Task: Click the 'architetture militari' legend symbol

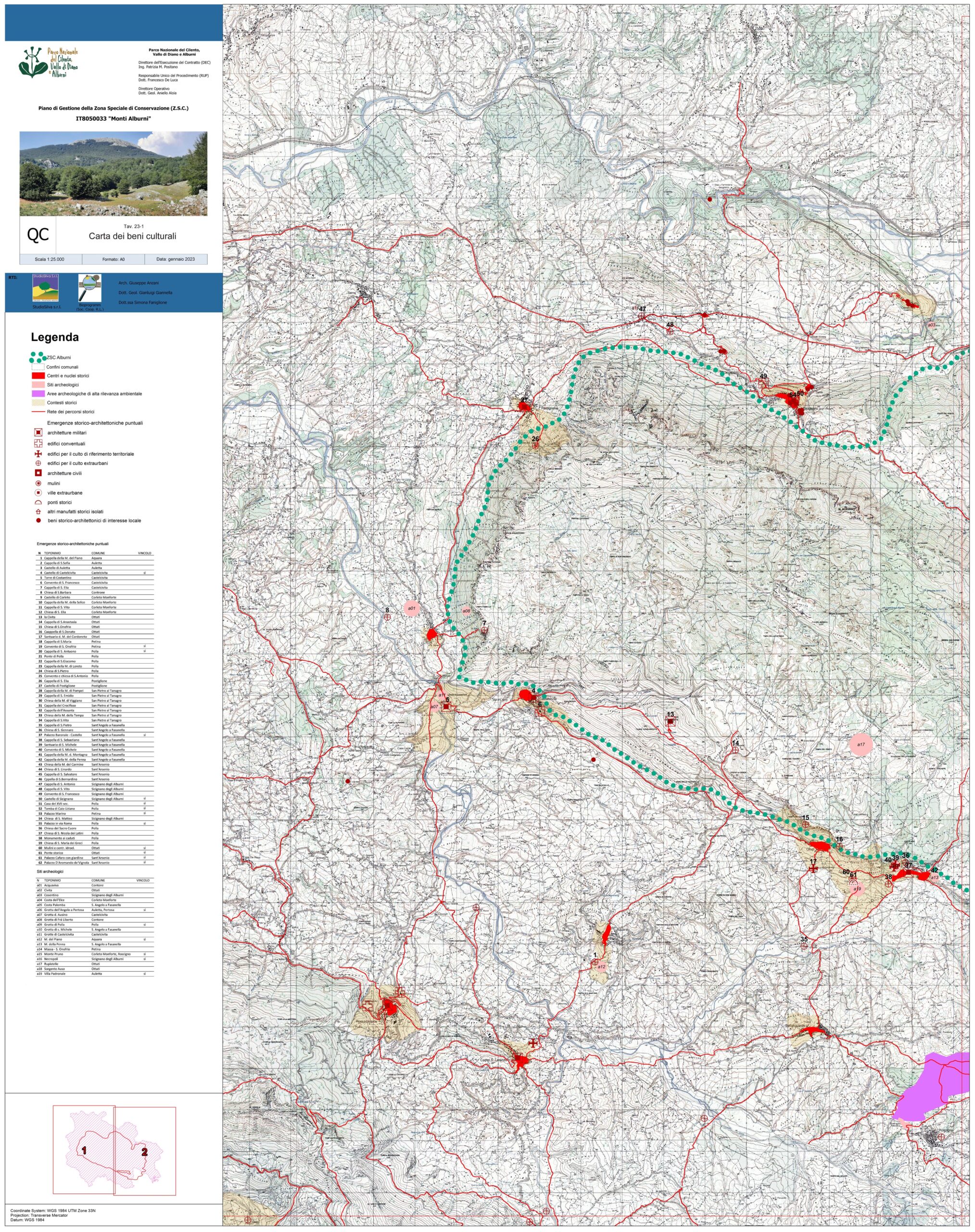Action: (x=38, y=432)
